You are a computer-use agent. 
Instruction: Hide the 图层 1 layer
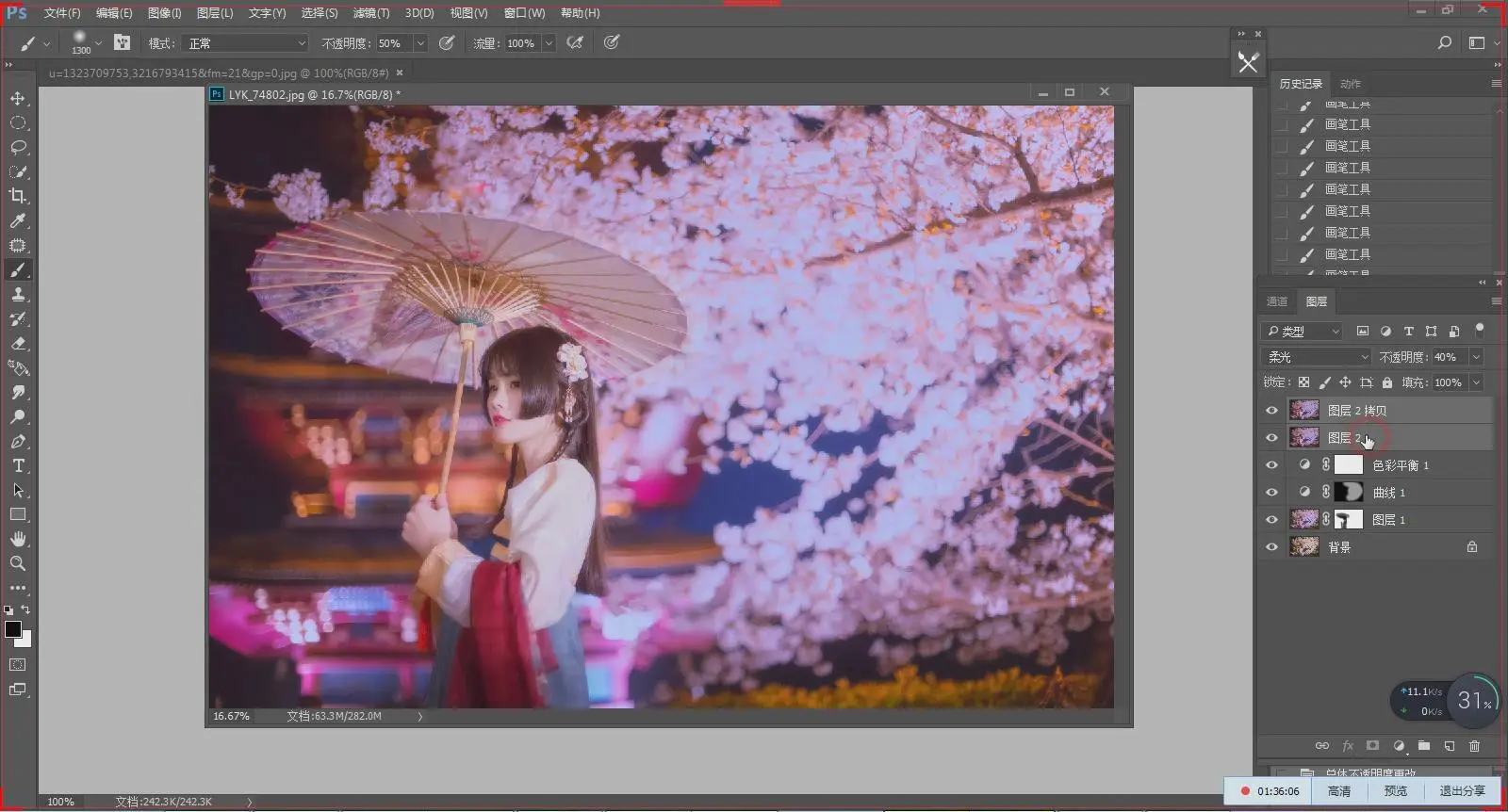[1271, 520]
